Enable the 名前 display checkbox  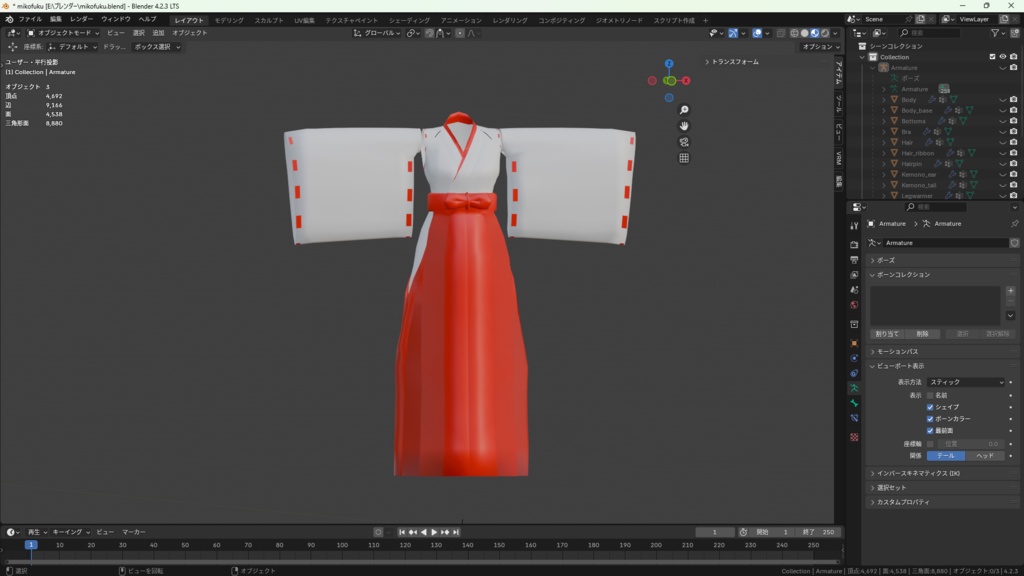[x=930, y=395]
